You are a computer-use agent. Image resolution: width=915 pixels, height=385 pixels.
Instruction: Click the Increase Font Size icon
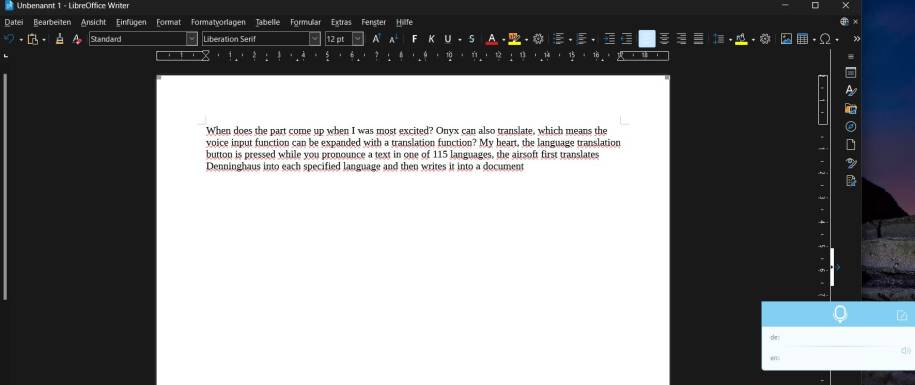(x=376, y=38)
